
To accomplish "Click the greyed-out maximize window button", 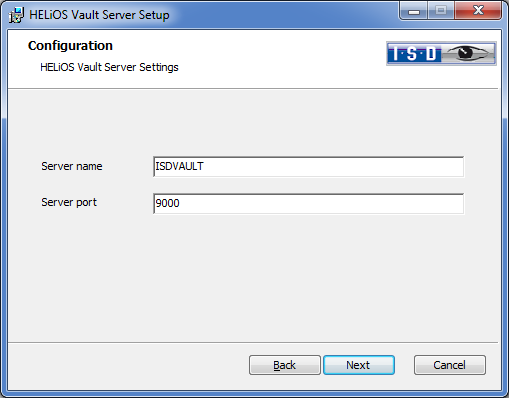I will [441, 11].
